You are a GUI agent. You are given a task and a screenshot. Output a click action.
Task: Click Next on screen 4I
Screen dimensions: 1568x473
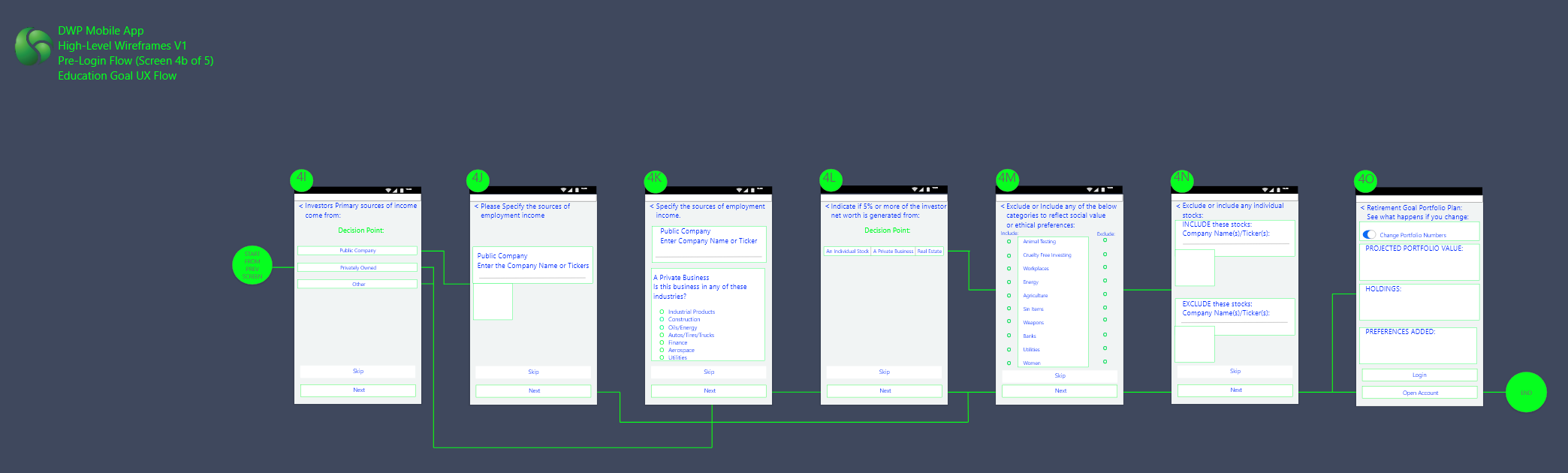pos(358,390)
